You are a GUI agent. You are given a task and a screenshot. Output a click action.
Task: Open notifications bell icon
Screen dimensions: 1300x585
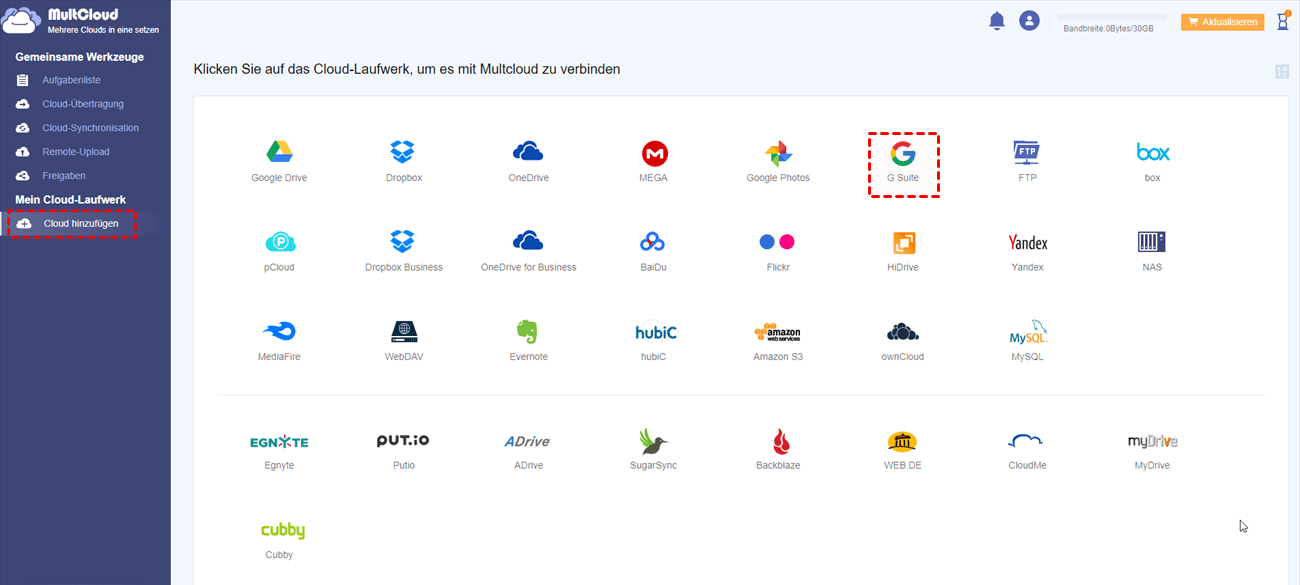(996, 21)
